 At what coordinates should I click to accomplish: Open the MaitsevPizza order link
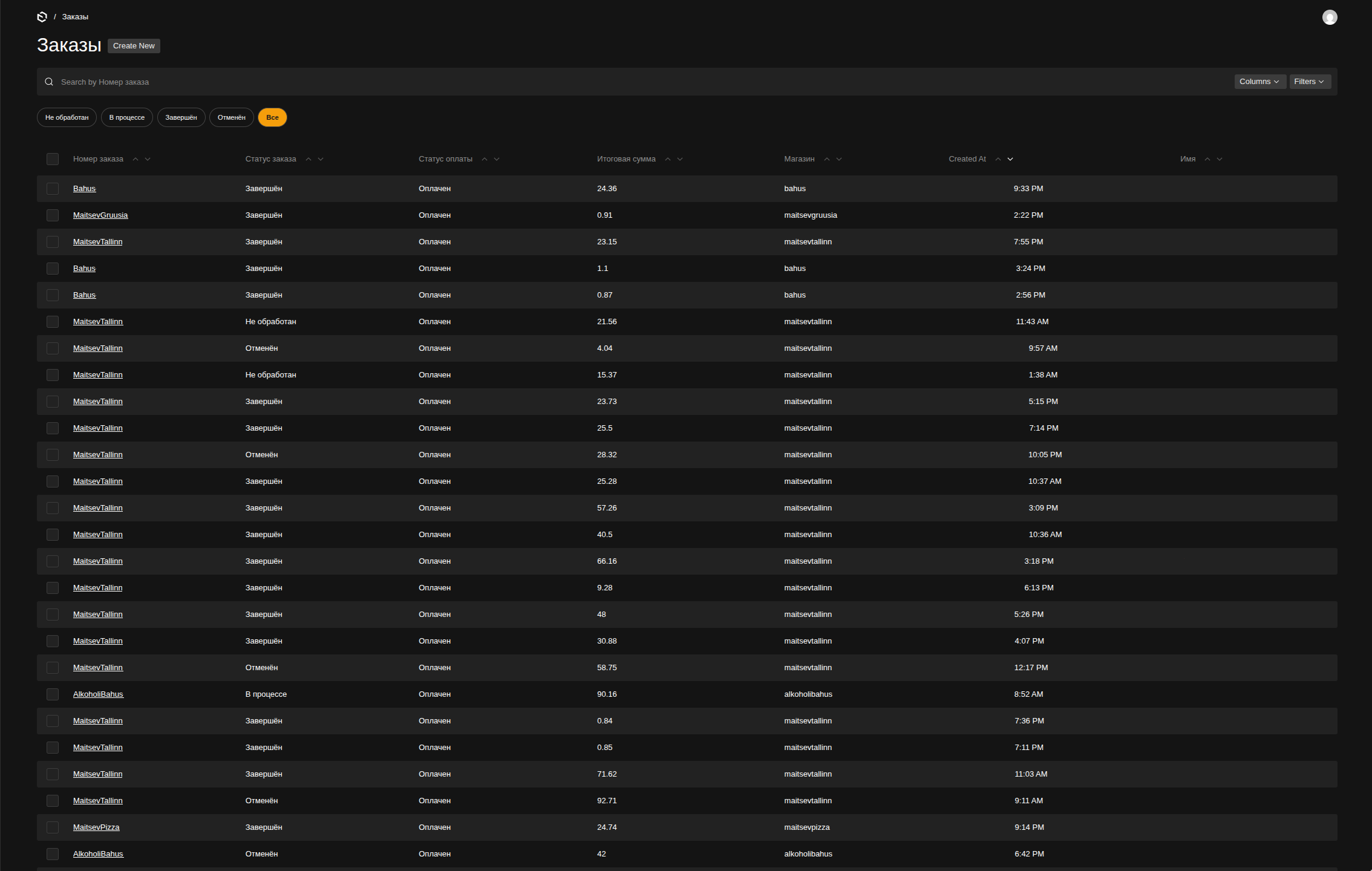[96, 827]
